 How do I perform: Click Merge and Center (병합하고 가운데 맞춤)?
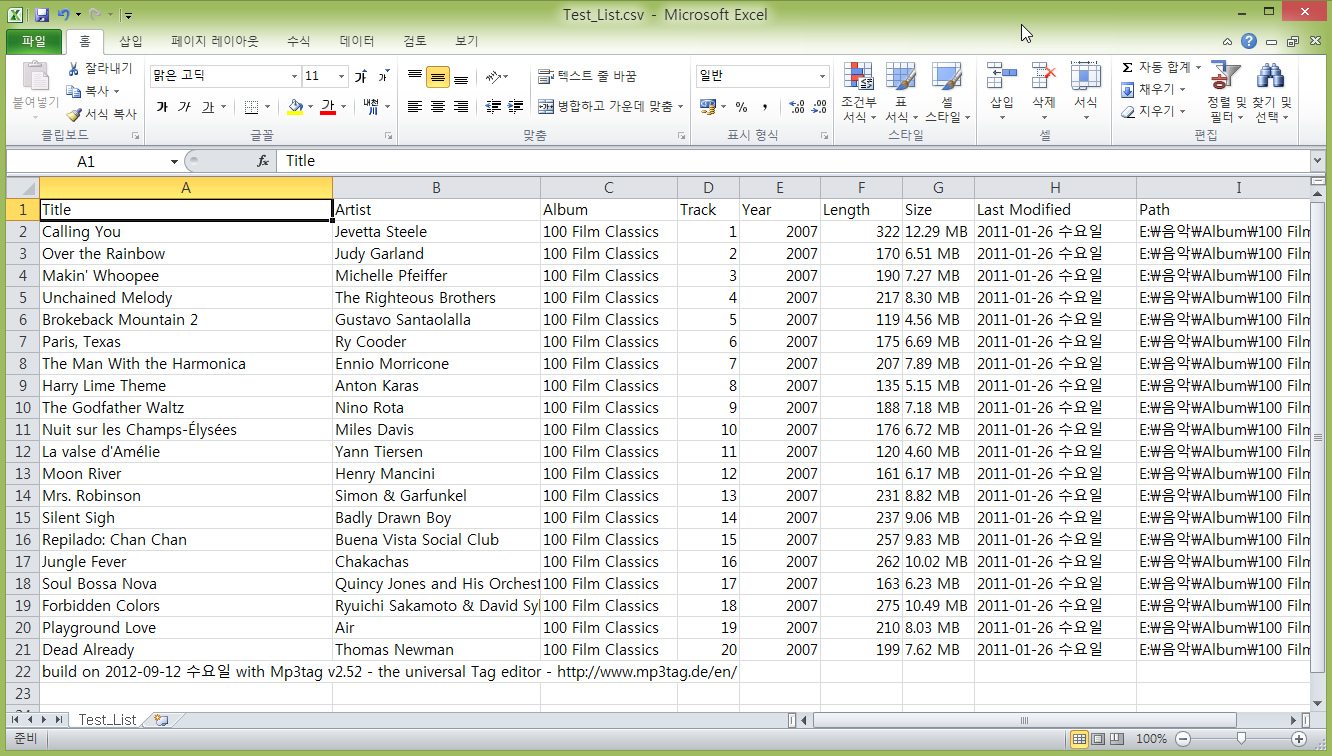coord(604,106)
